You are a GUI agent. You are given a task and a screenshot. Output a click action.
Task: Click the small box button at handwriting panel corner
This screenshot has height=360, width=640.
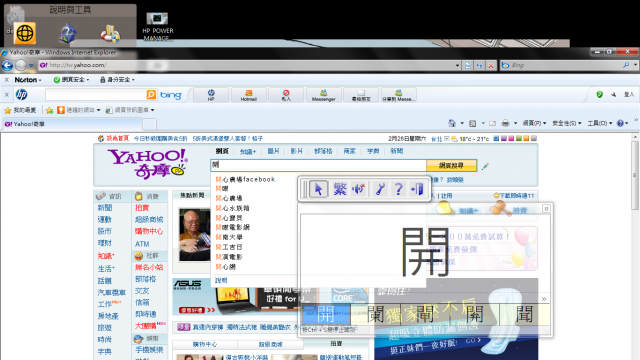546,209
